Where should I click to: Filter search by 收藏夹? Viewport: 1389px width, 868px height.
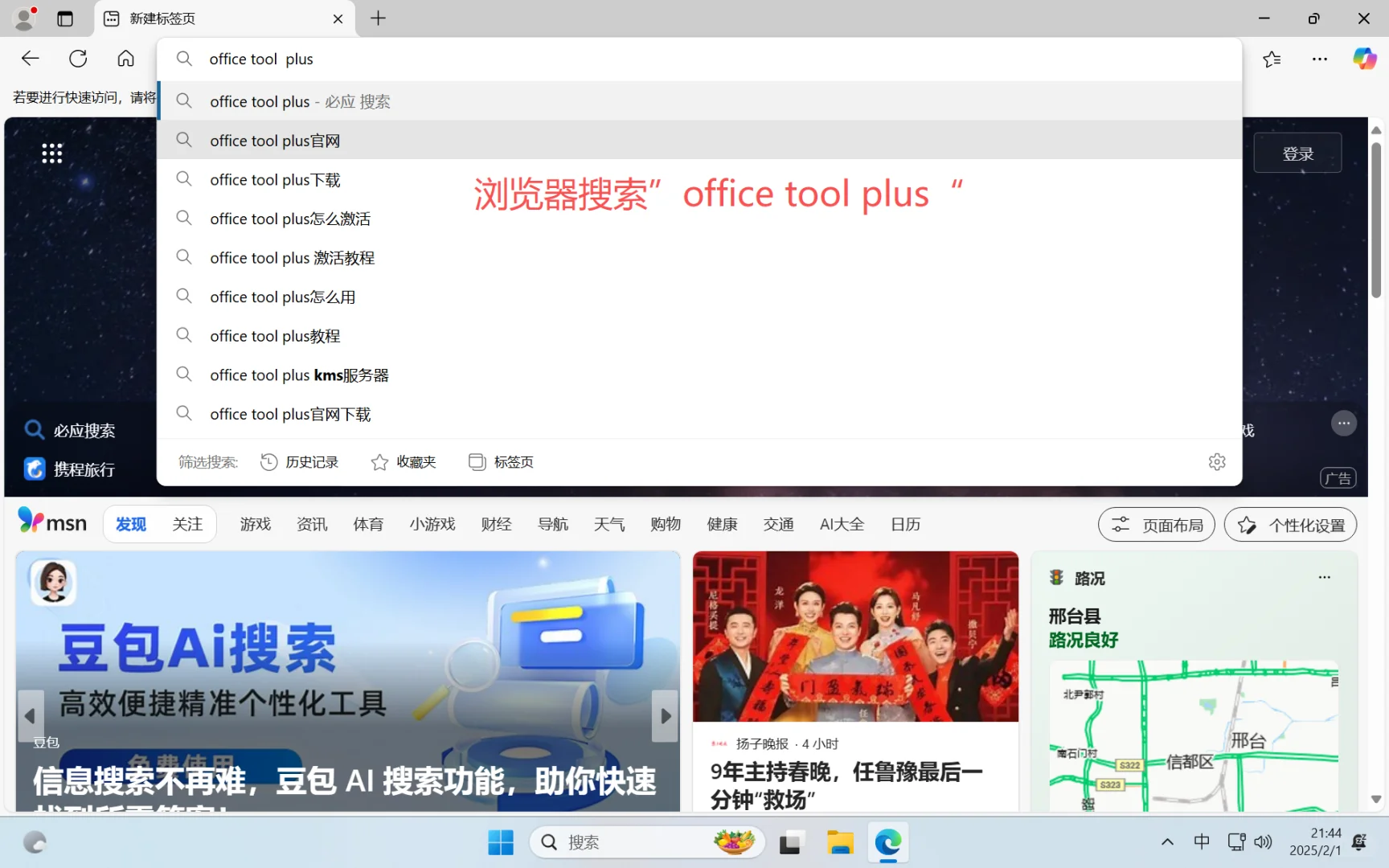pyautogui.click(x=404, y=461)
